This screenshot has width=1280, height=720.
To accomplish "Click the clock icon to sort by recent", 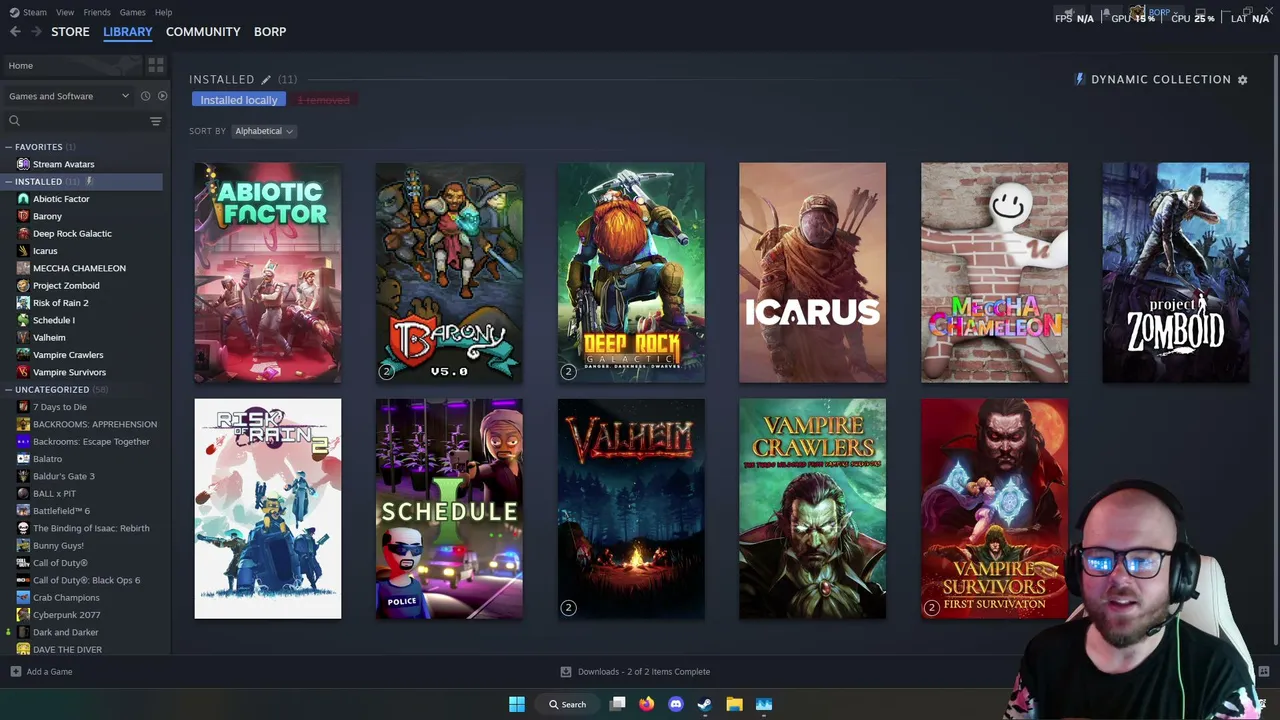I will pos(145,96).
